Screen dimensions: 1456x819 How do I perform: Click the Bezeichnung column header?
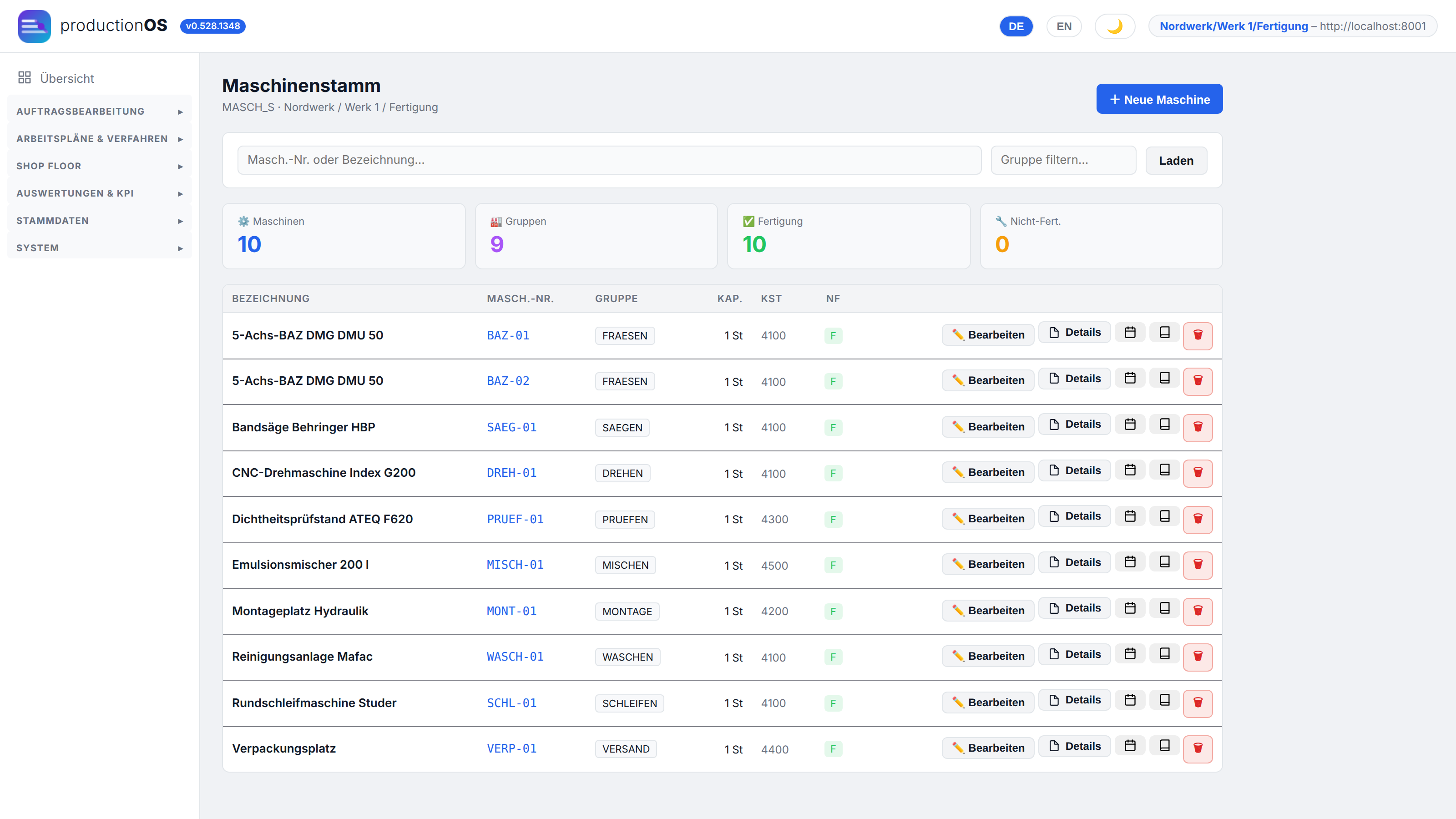[271, 298]
